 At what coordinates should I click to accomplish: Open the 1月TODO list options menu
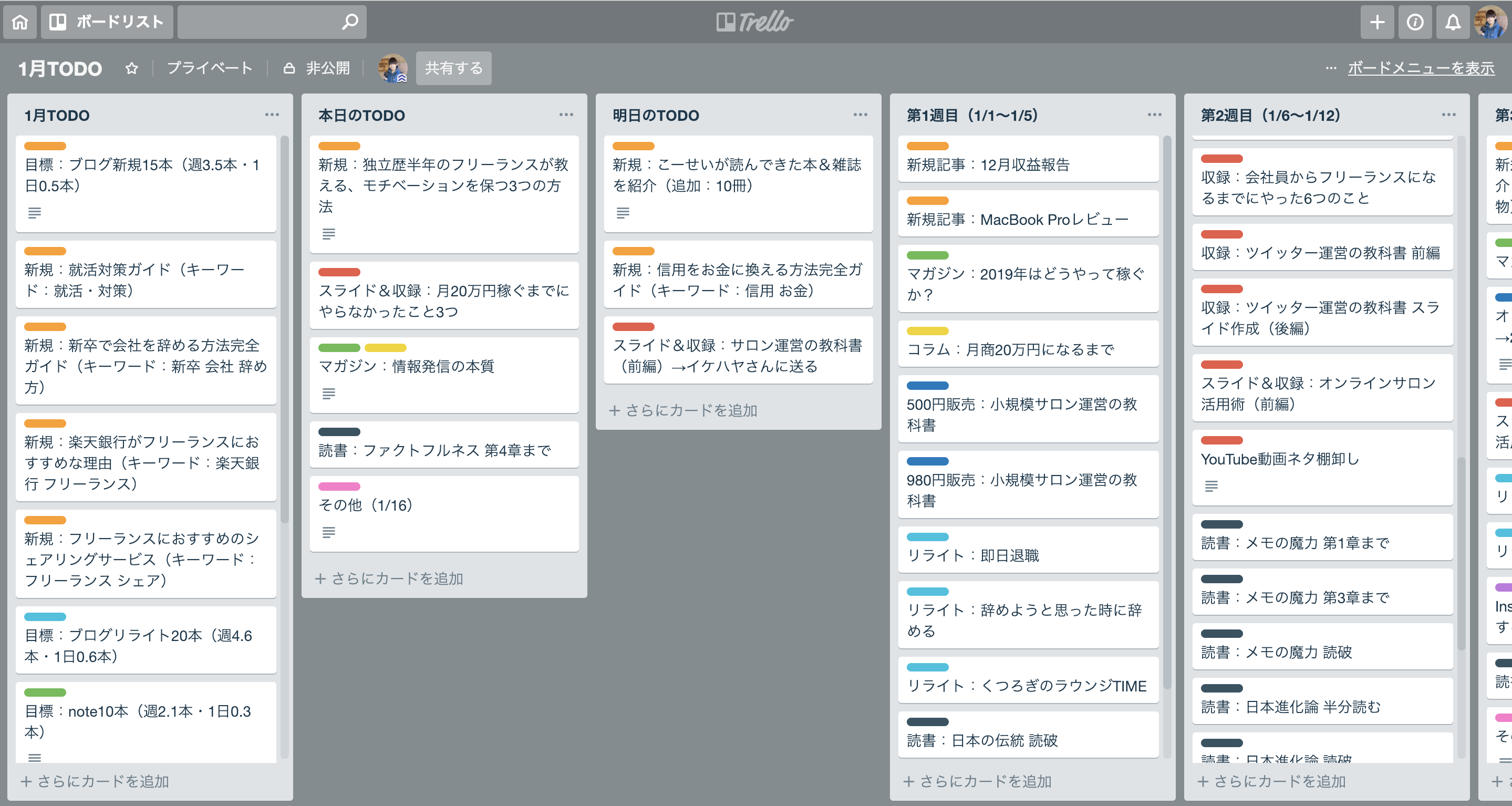(x=272, y=115)
